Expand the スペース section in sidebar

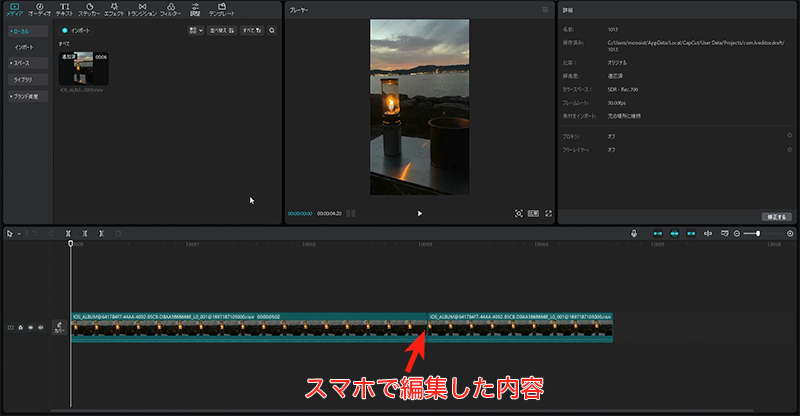click(28, 63)
